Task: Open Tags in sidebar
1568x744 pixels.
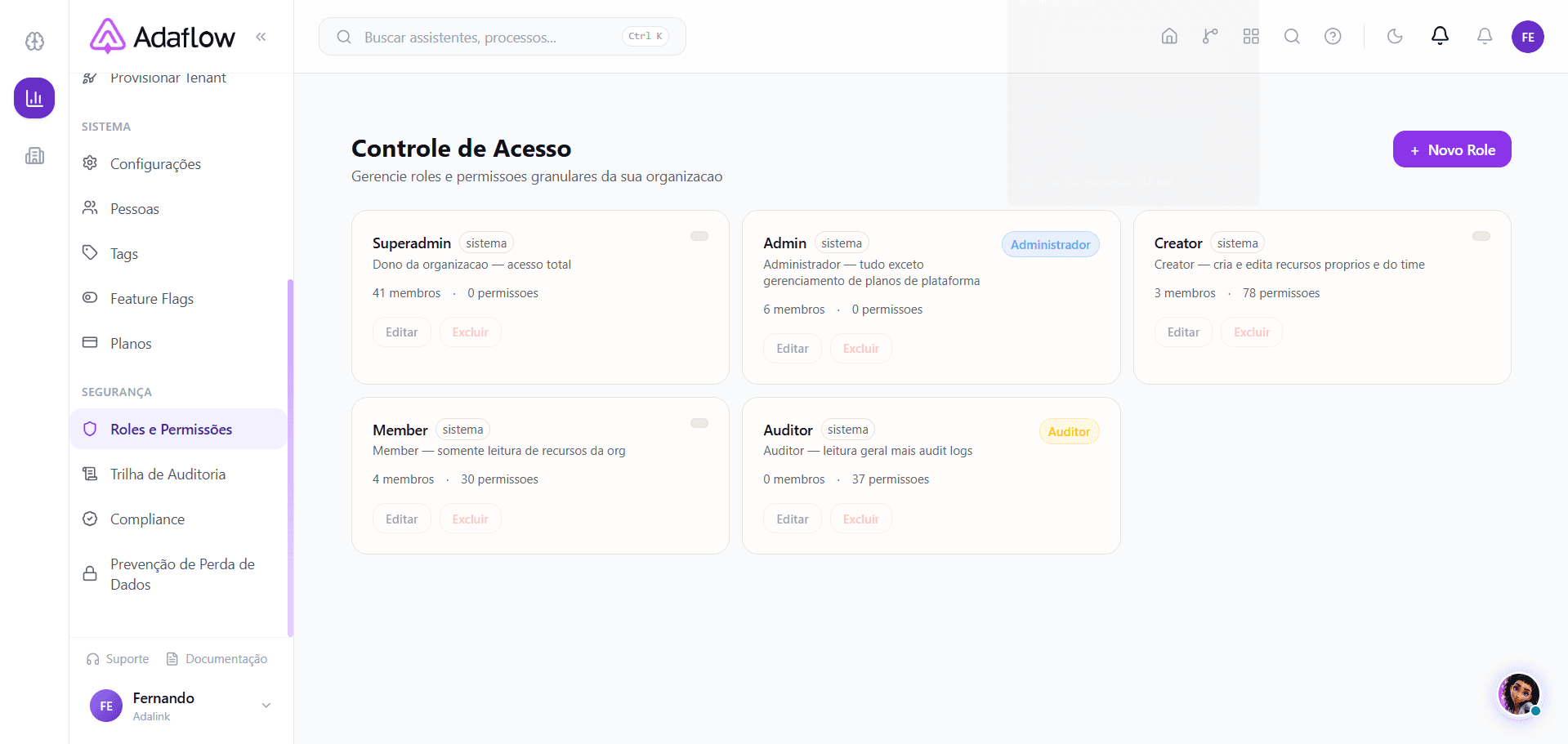Action: point(178,254)
